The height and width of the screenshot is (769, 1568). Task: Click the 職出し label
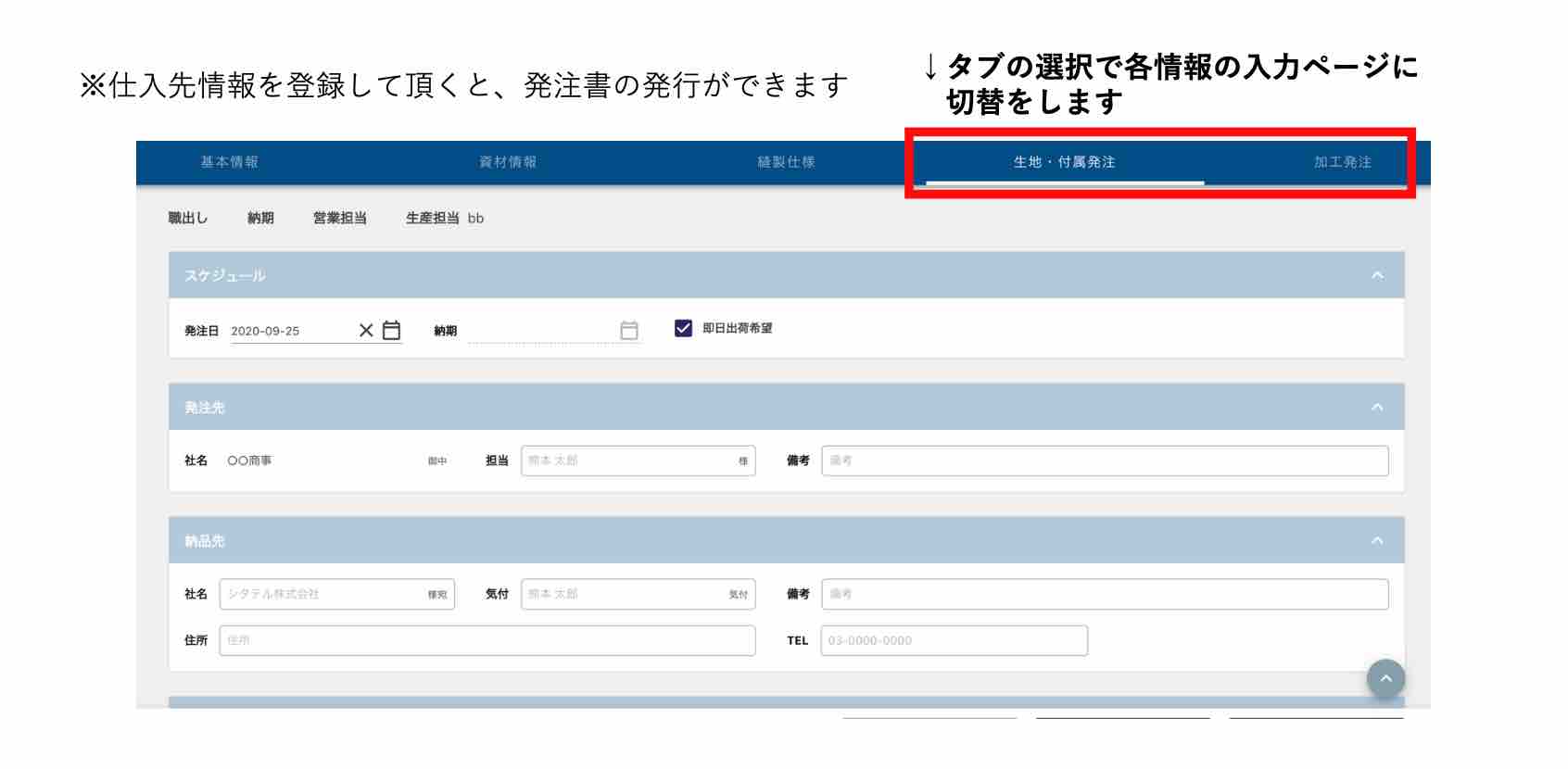click(188, 219)
